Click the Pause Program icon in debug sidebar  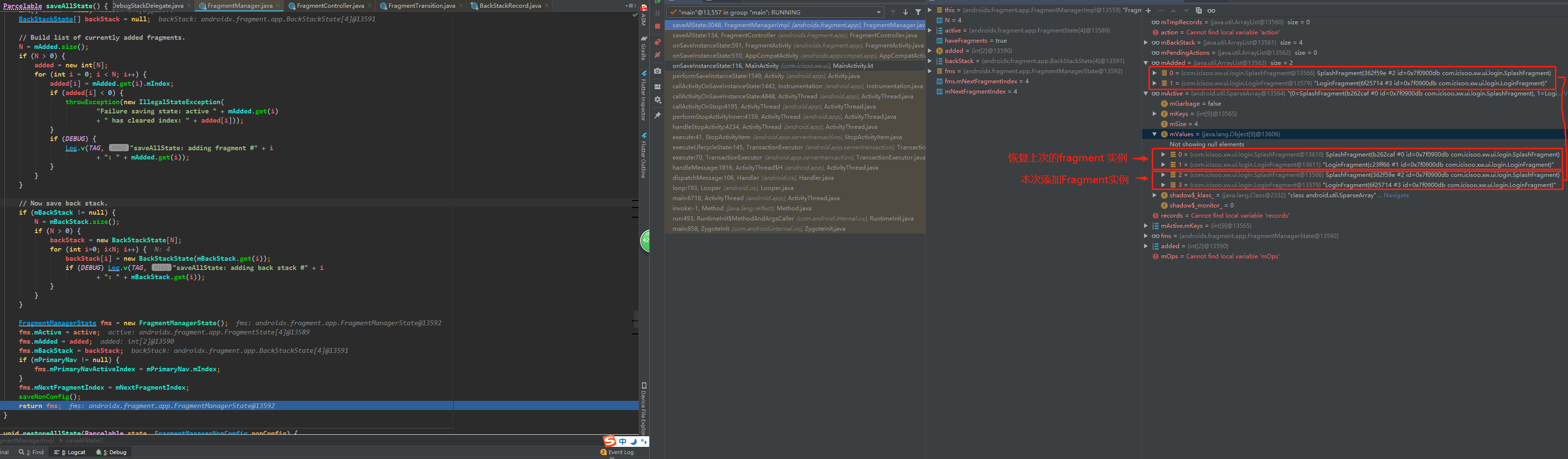(658, 13)
